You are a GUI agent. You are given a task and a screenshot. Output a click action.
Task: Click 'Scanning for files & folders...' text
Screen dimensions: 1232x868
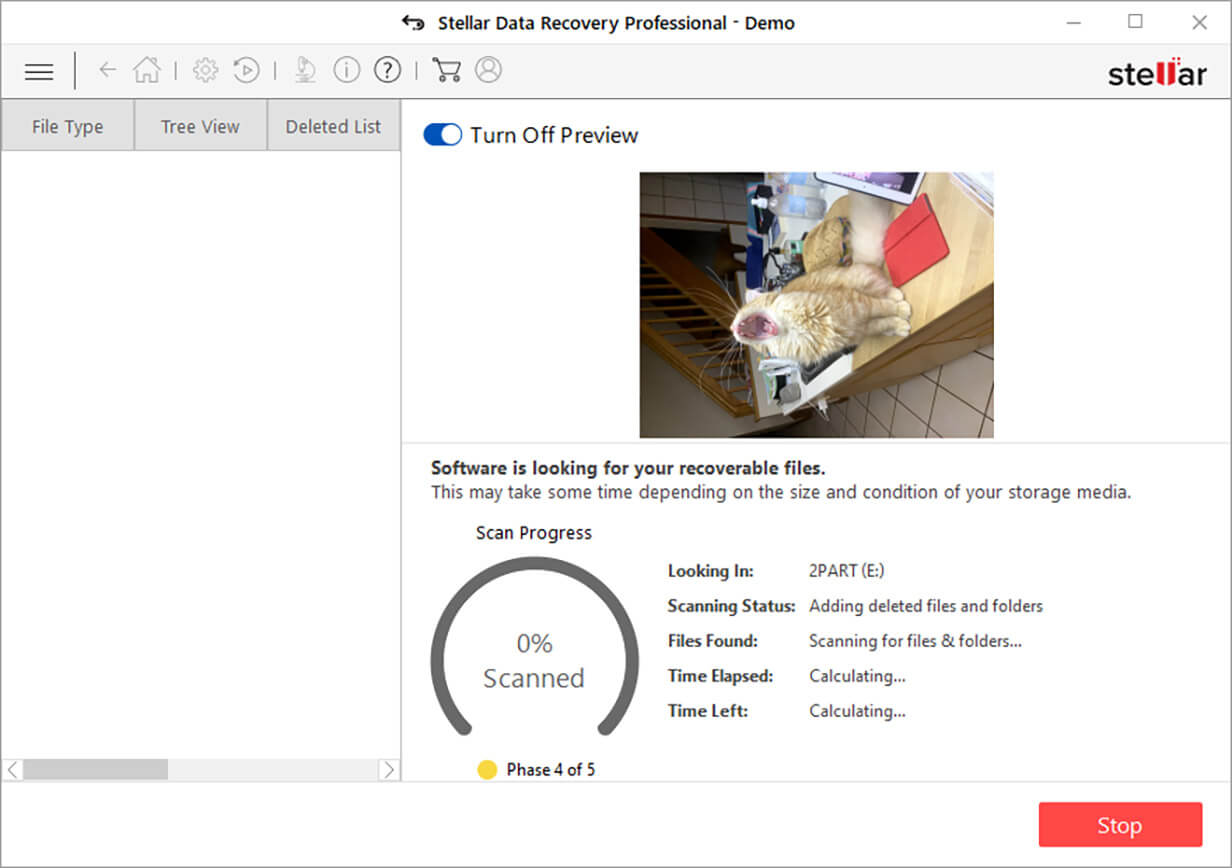[915, 641]
